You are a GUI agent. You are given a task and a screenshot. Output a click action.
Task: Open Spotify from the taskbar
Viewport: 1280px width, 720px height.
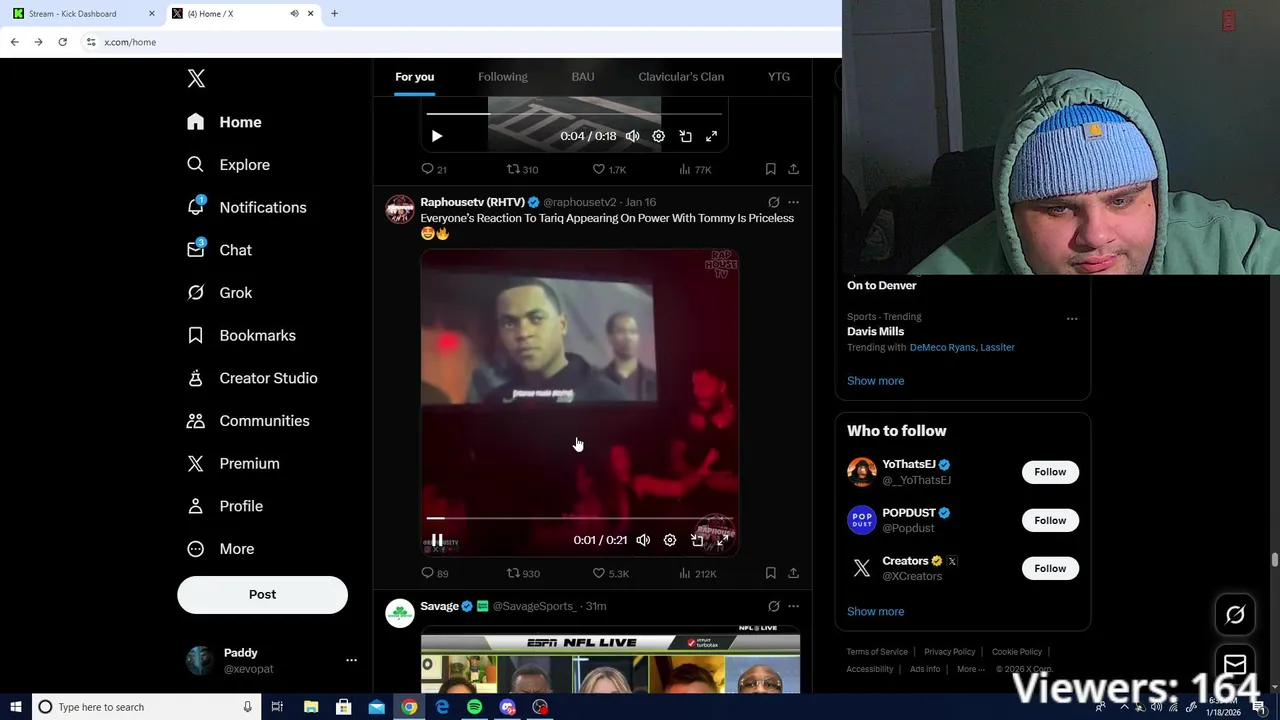coord(474,707)
